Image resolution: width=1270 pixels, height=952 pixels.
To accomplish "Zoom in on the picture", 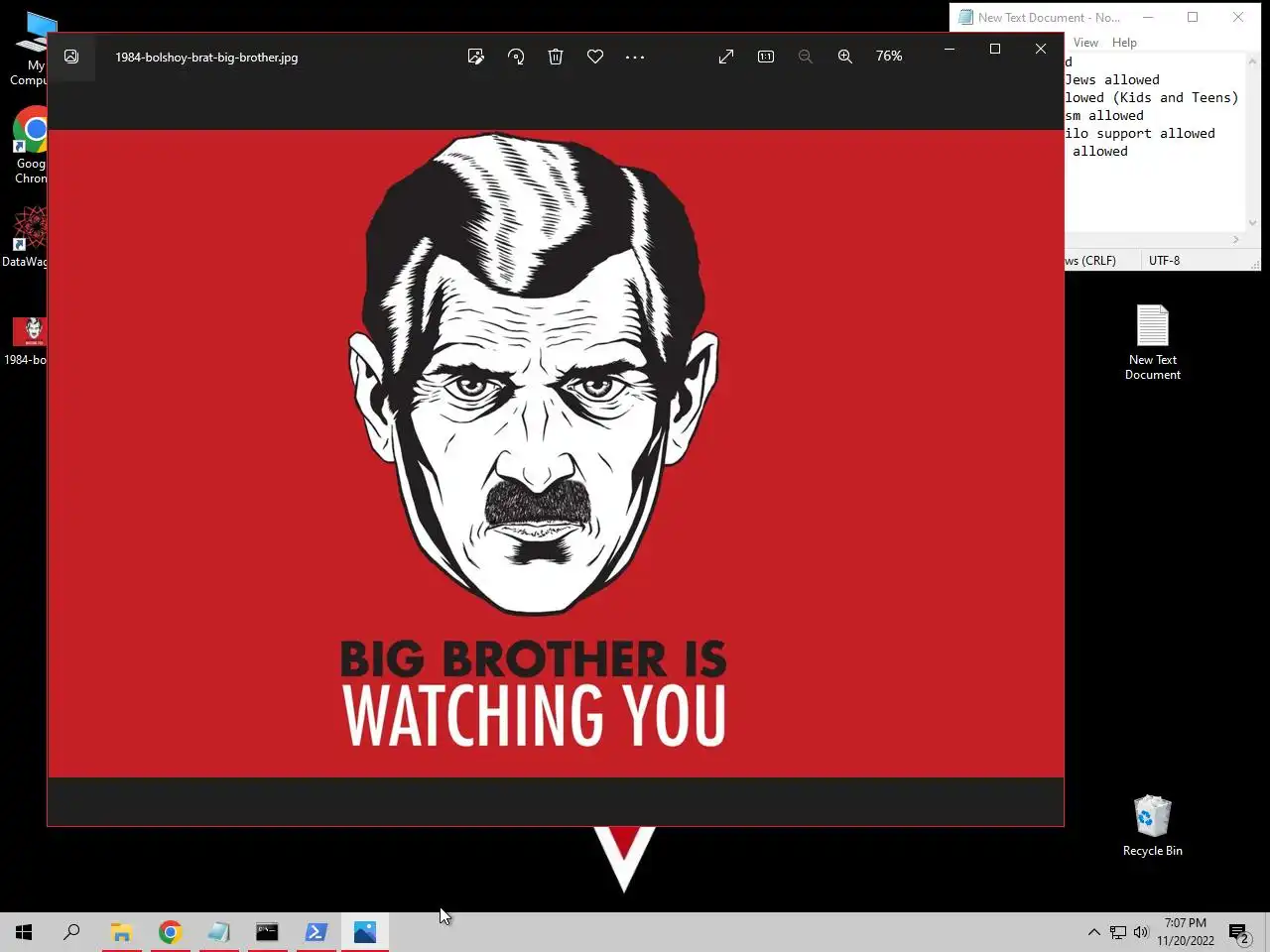I will (x=845, y=57).
